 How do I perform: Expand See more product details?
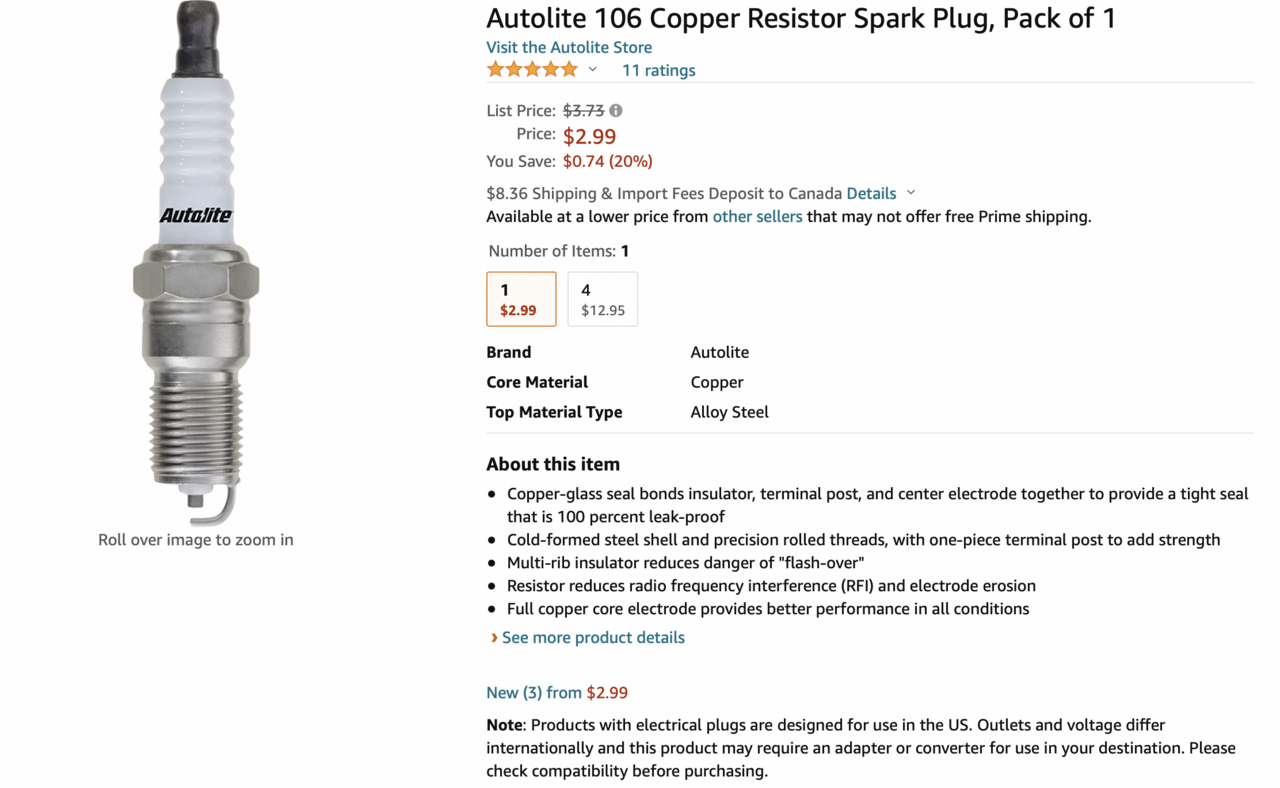pos(593,638)
